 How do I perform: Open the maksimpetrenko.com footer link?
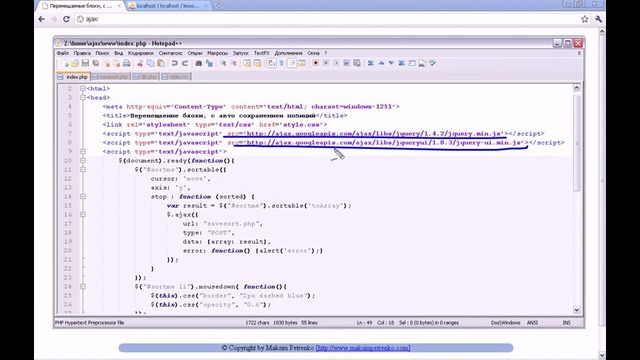[363, 348]
